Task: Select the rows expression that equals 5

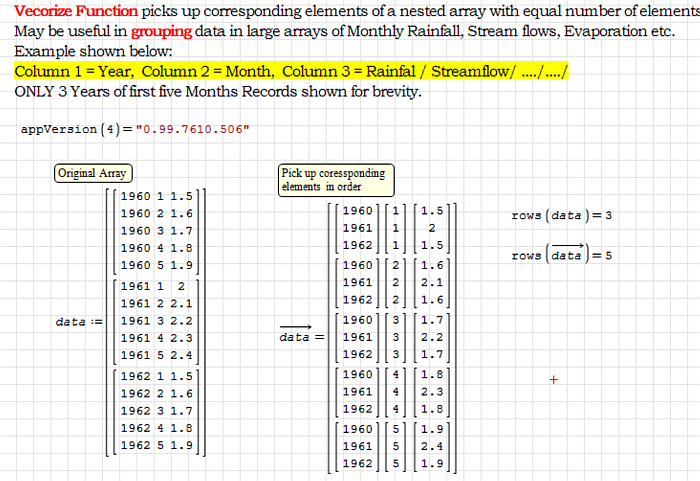Action: coord(561,254)
